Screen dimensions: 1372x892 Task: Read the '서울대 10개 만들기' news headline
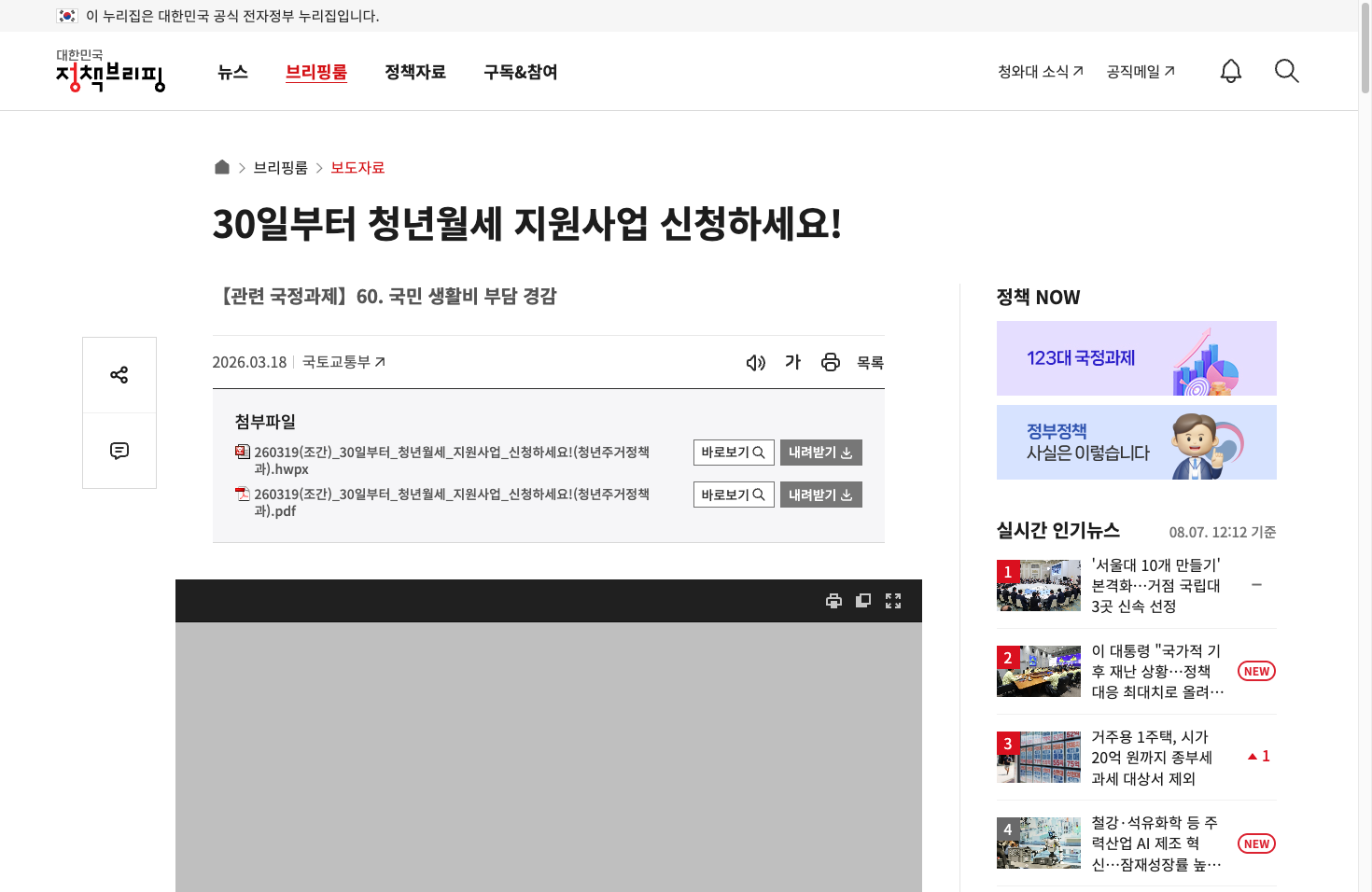pos(1156,585)
